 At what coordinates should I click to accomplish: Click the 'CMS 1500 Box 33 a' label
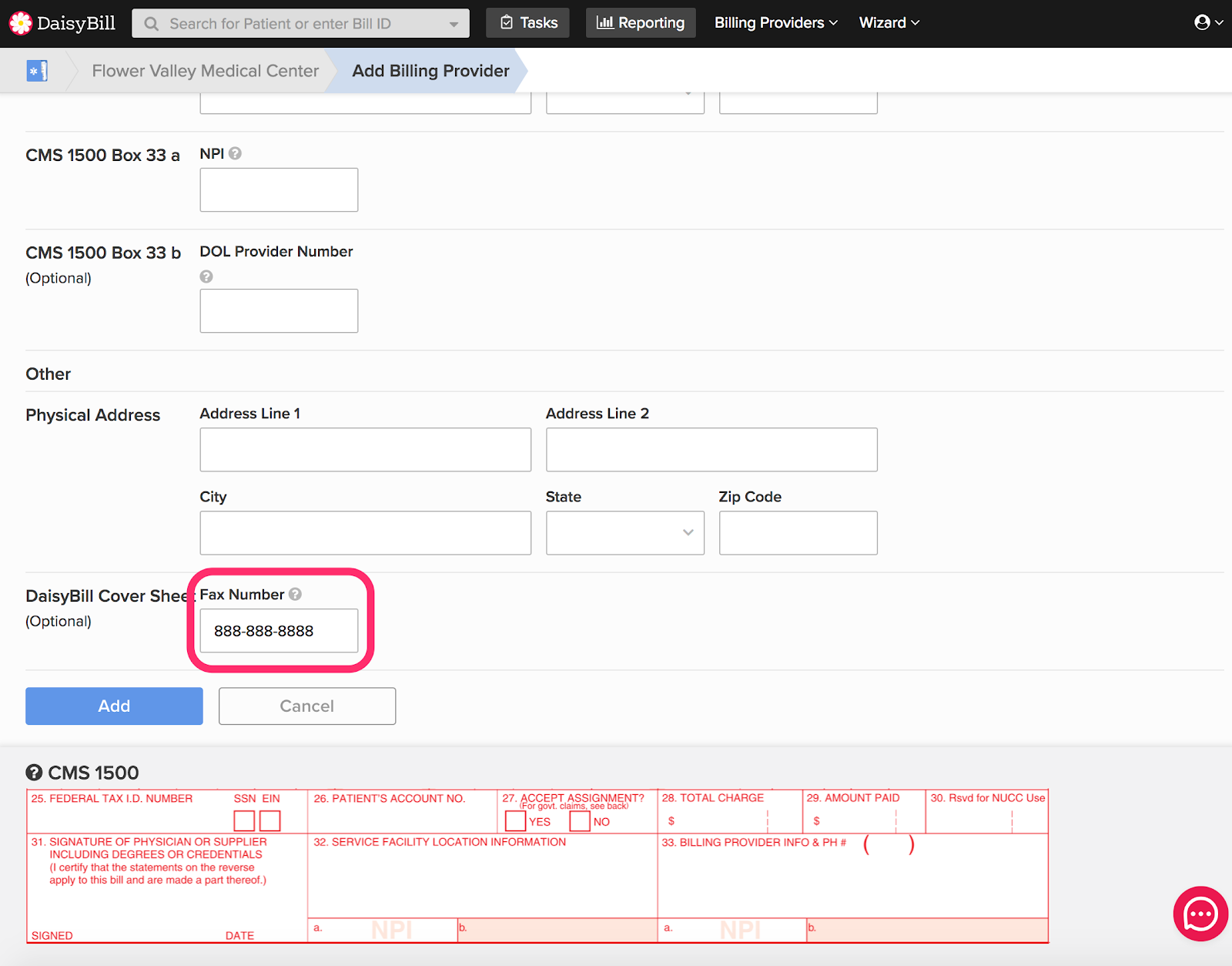click(102, 155)
